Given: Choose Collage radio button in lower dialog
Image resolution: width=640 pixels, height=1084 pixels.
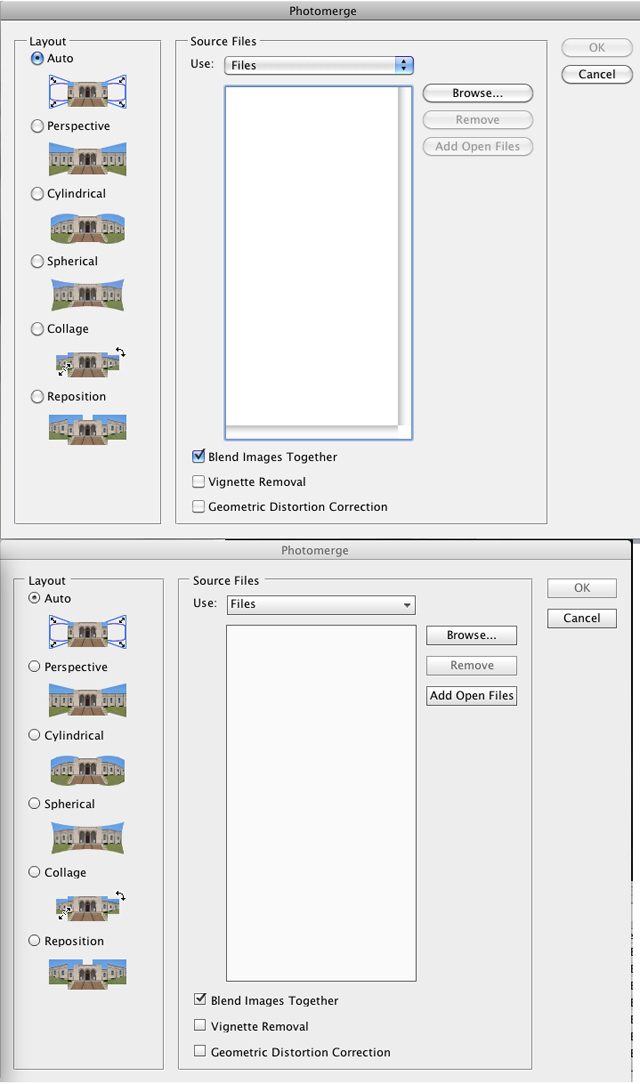Looking at the screenshot, I should coord(34,872).
